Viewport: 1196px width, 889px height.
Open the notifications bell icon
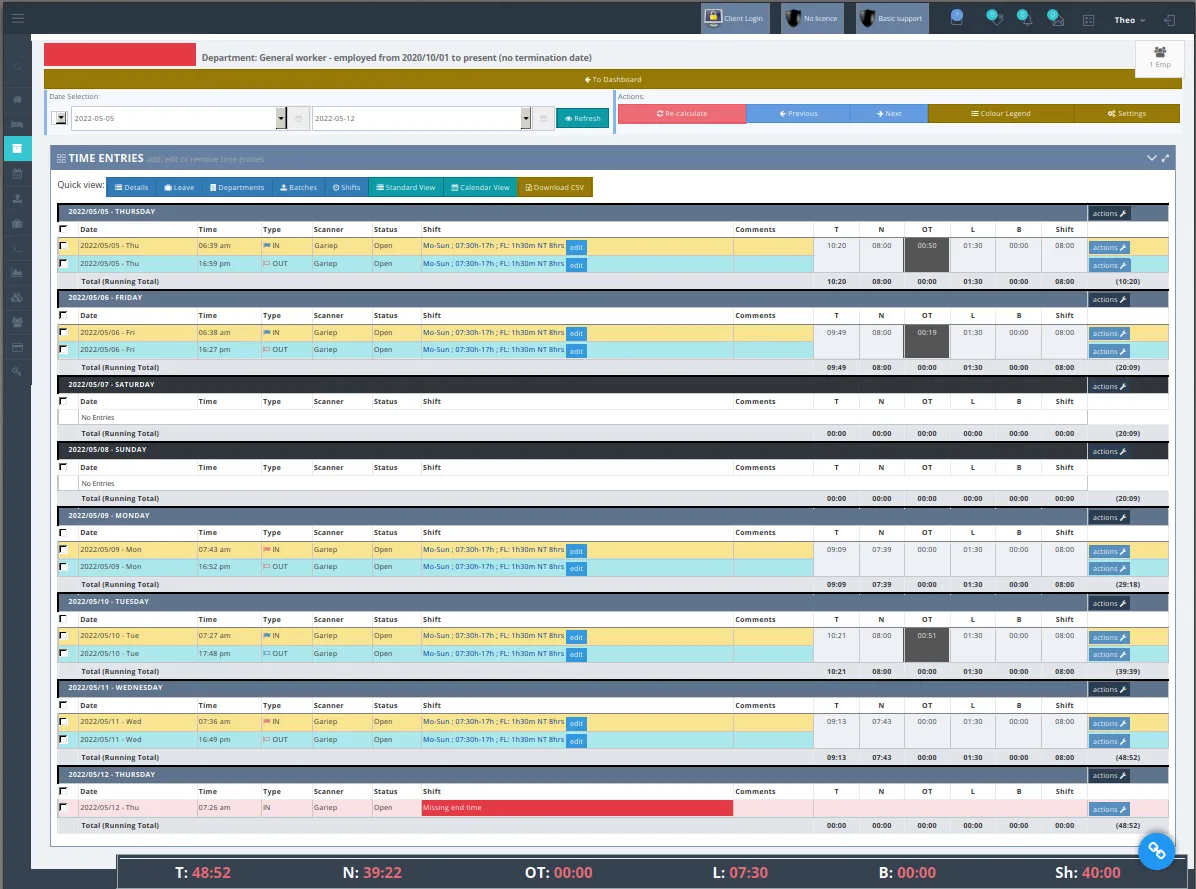point(1025,18)
